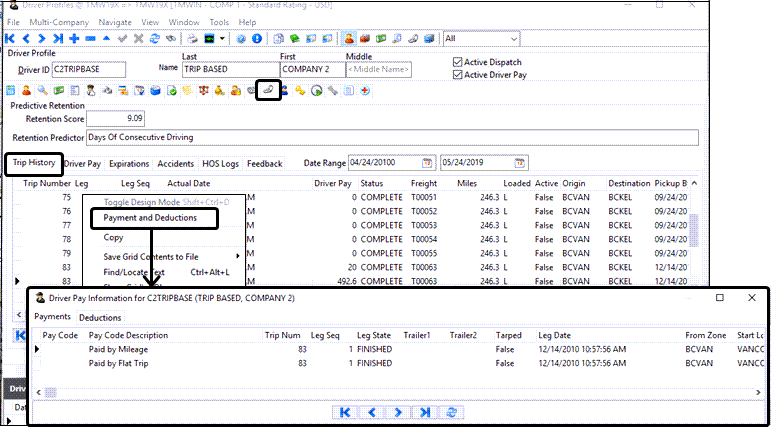
Task: Click the refresh icon in top toolbar
Action: click(x=154, y=38)
